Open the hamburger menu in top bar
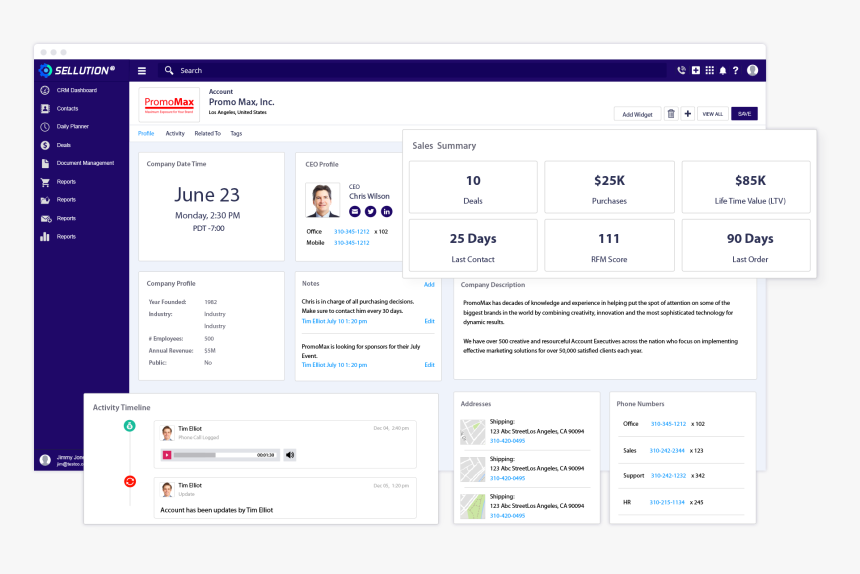The image size is (860, 574). tap(142, 71)
